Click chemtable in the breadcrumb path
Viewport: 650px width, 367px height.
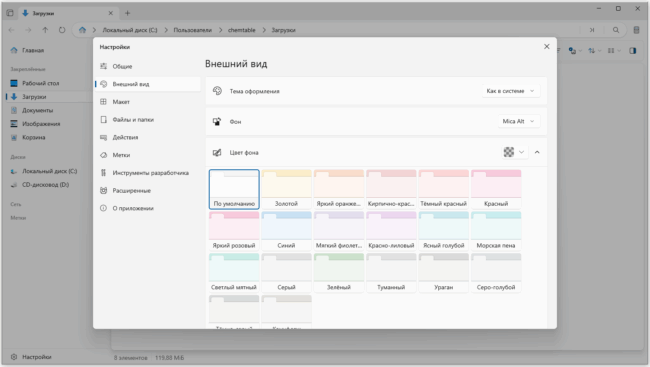click(242, 30)
